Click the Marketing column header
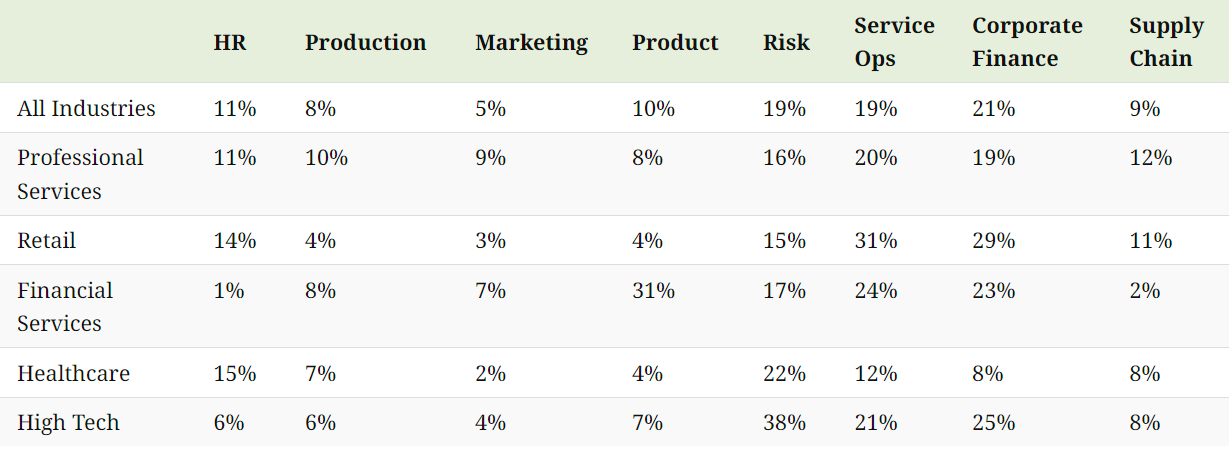The height and width of the screenshot is (455, 1231). [x=531, y=43]
